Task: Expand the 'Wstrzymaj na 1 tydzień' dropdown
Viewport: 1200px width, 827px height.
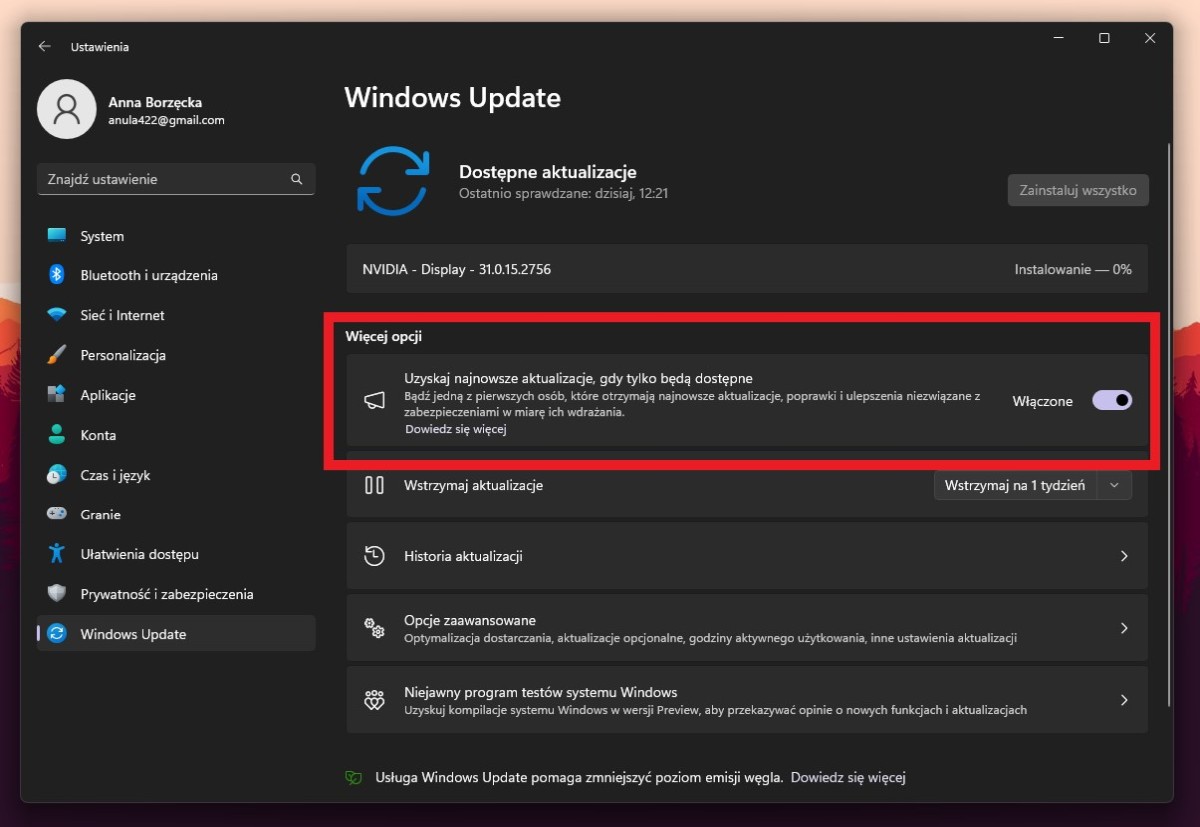Action: pyautogui.click(x=1114, y=485)
